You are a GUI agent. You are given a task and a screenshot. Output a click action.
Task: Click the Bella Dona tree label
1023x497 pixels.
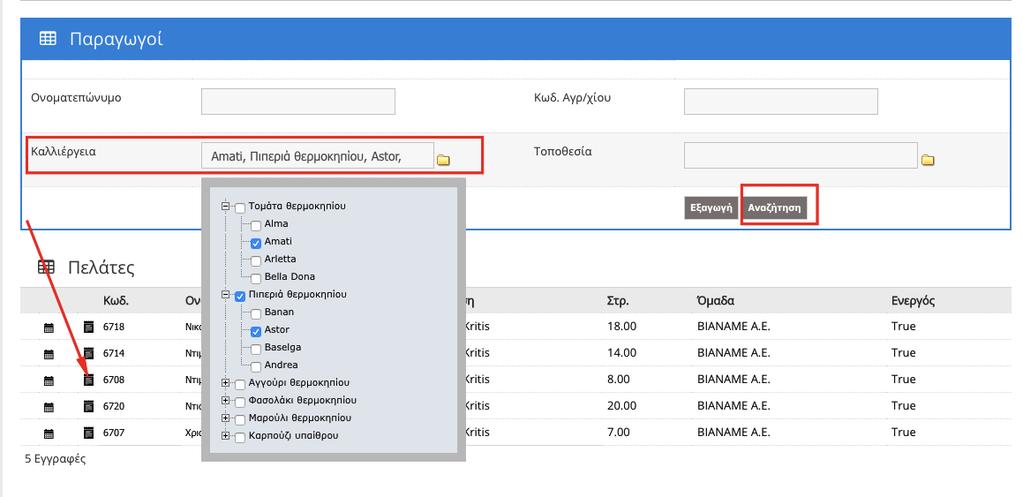pos(290,277)
